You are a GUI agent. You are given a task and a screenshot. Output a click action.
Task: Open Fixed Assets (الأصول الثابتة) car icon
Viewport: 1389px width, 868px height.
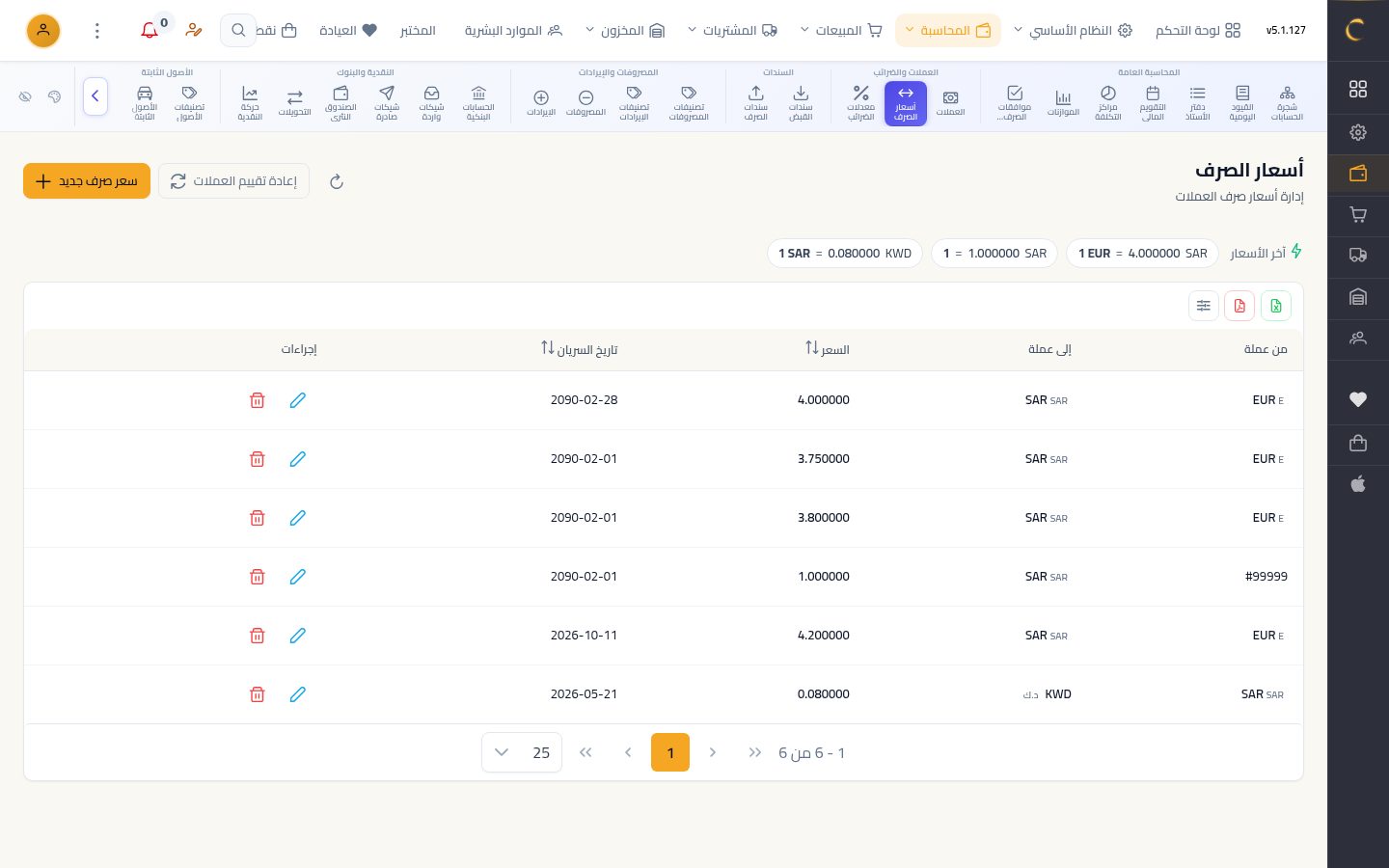coord(145,102)
